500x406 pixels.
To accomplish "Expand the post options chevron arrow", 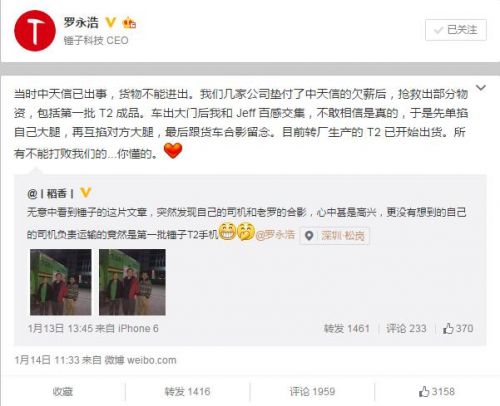I will [481, 88].
